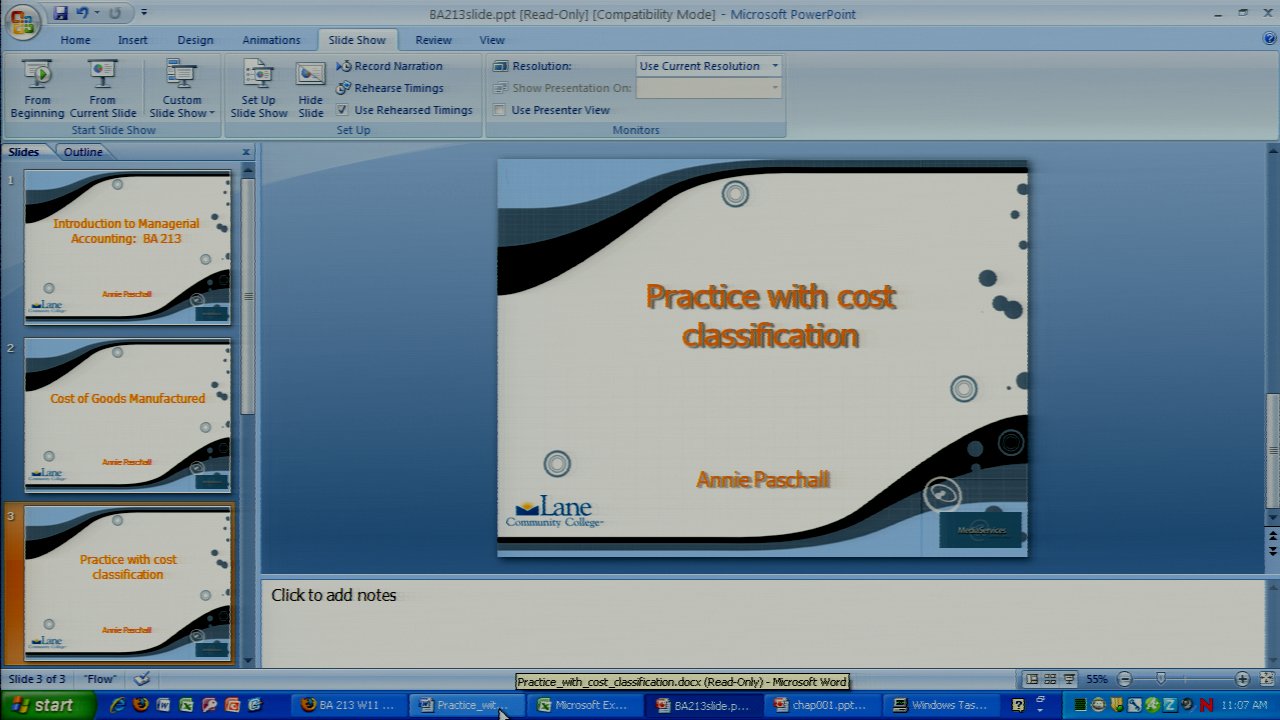This screenshot has height=720, width=1280.
Task: Select slide 2 Cost of Goods Manufactured thumbnail
Action: pyautogui.click(x=128, y=415)
